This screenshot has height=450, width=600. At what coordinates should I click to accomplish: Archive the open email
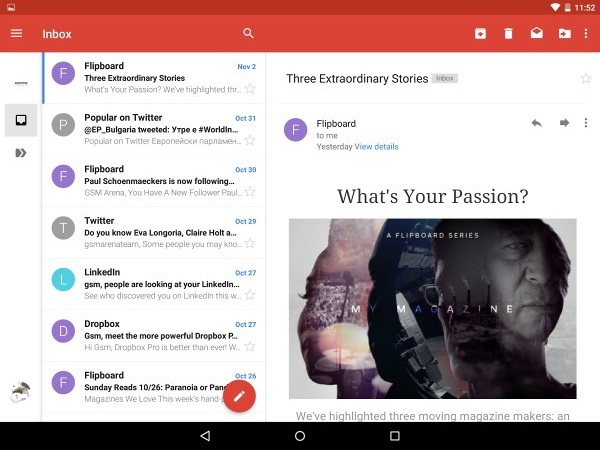(481, 34)
